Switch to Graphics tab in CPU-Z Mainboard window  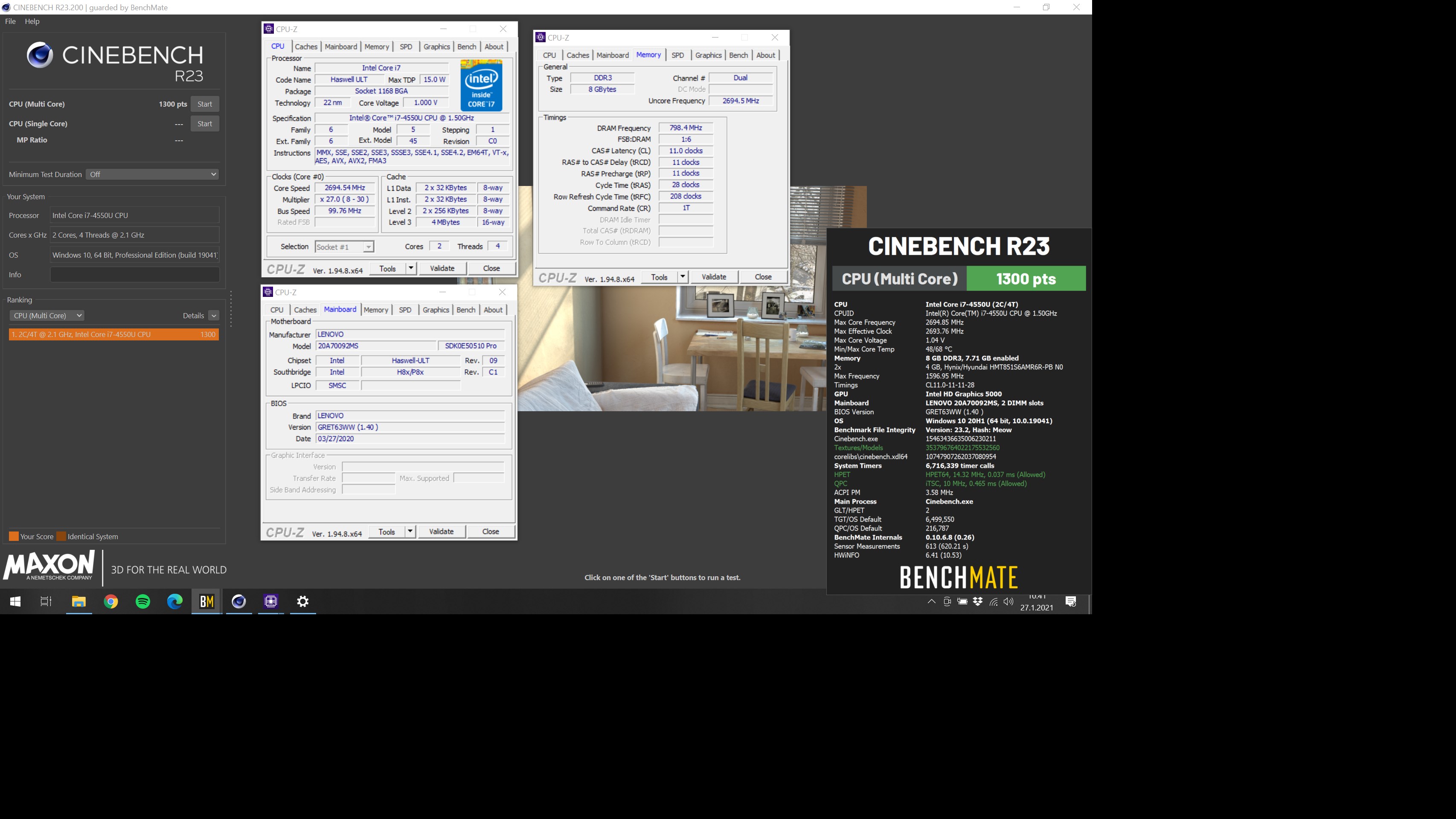436,310
